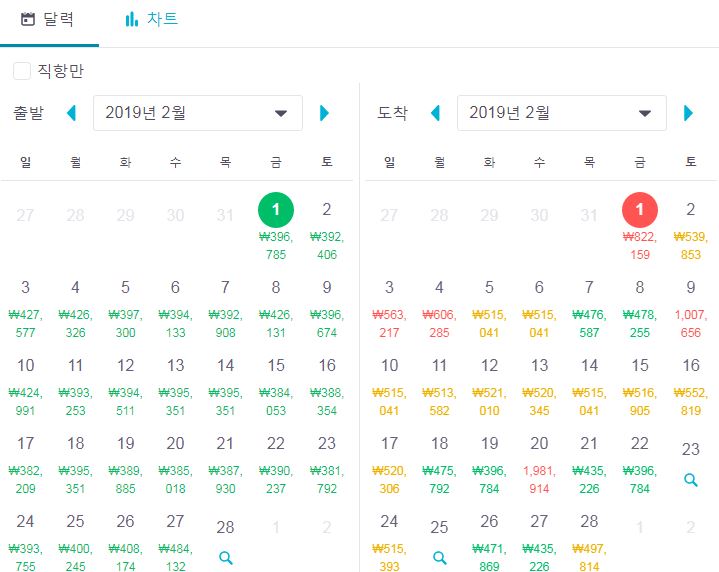Select departure date 24 priced ₩393,755
The height and width of the screenshot is (572, 719).
[25, 542]
